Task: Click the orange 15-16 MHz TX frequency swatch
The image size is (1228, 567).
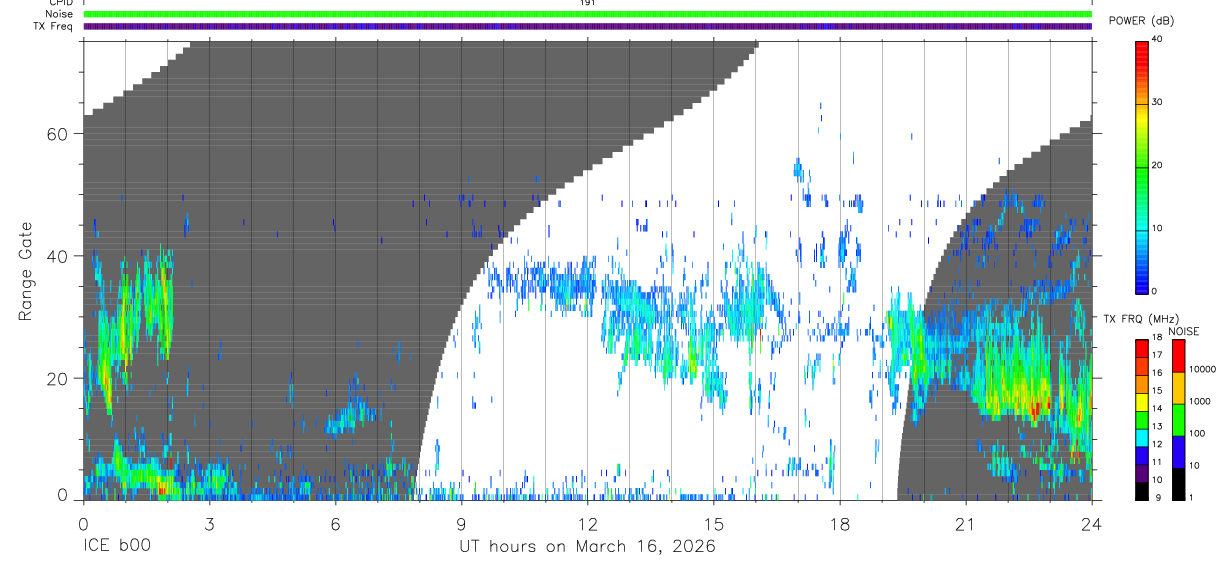Action: [1141, 382]
